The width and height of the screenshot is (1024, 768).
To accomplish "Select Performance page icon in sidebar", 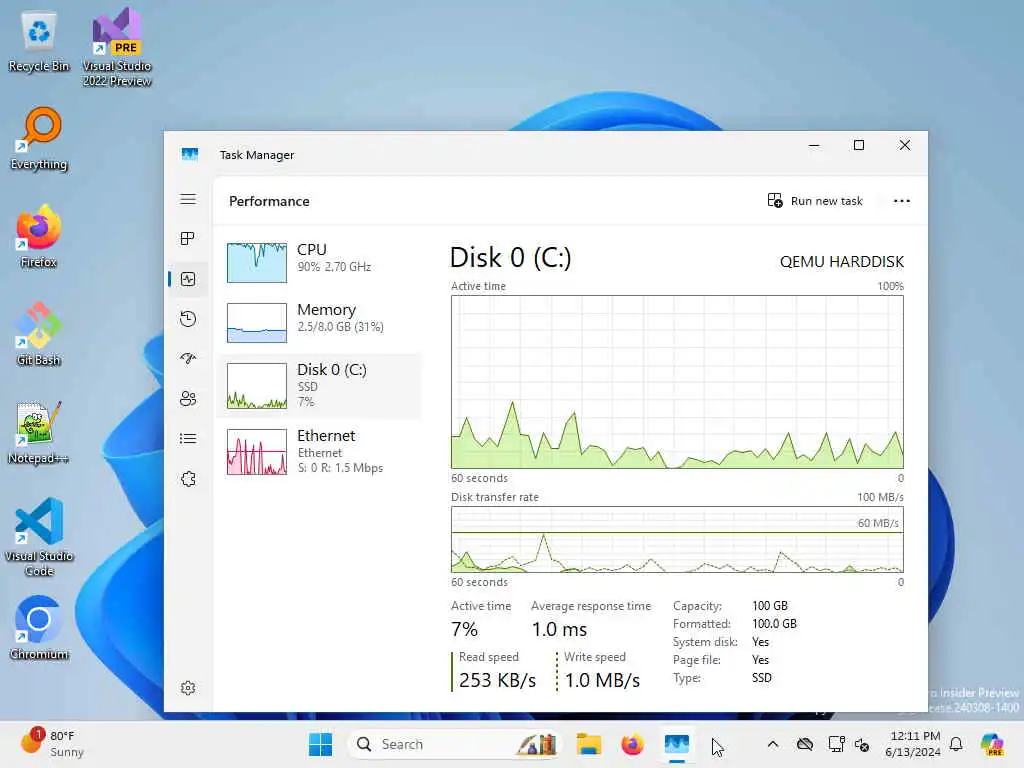I will [188, 280].
